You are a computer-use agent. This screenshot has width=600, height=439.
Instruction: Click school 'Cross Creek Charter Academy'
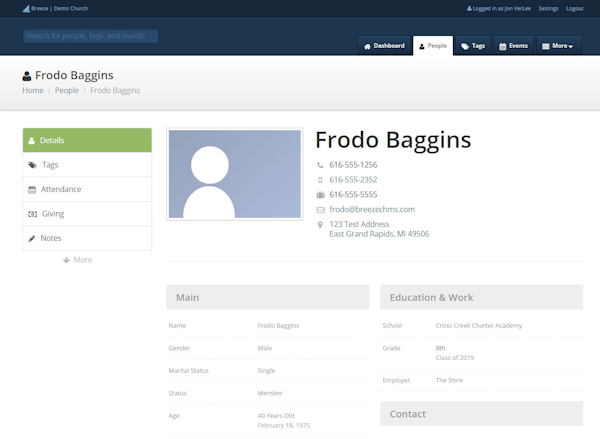(479, 326)
